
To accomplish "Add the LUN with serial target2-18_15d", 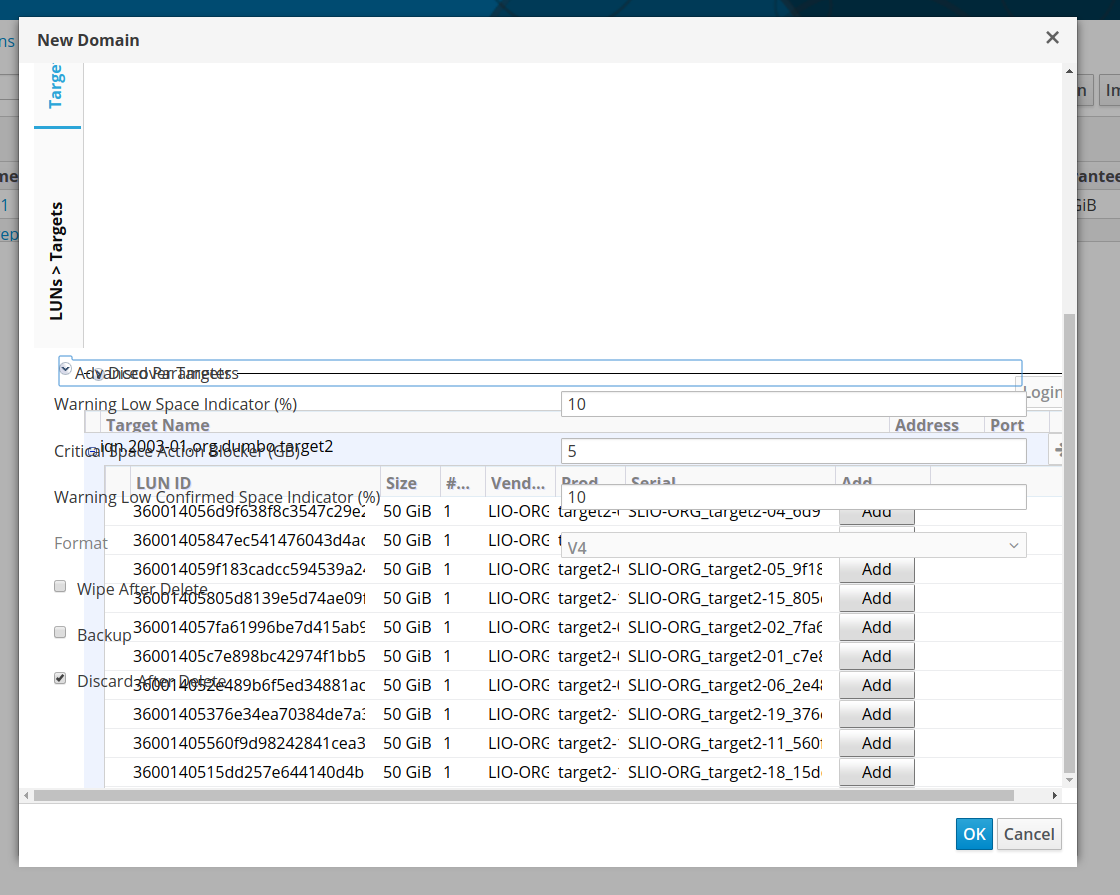I will coord(876,772).
